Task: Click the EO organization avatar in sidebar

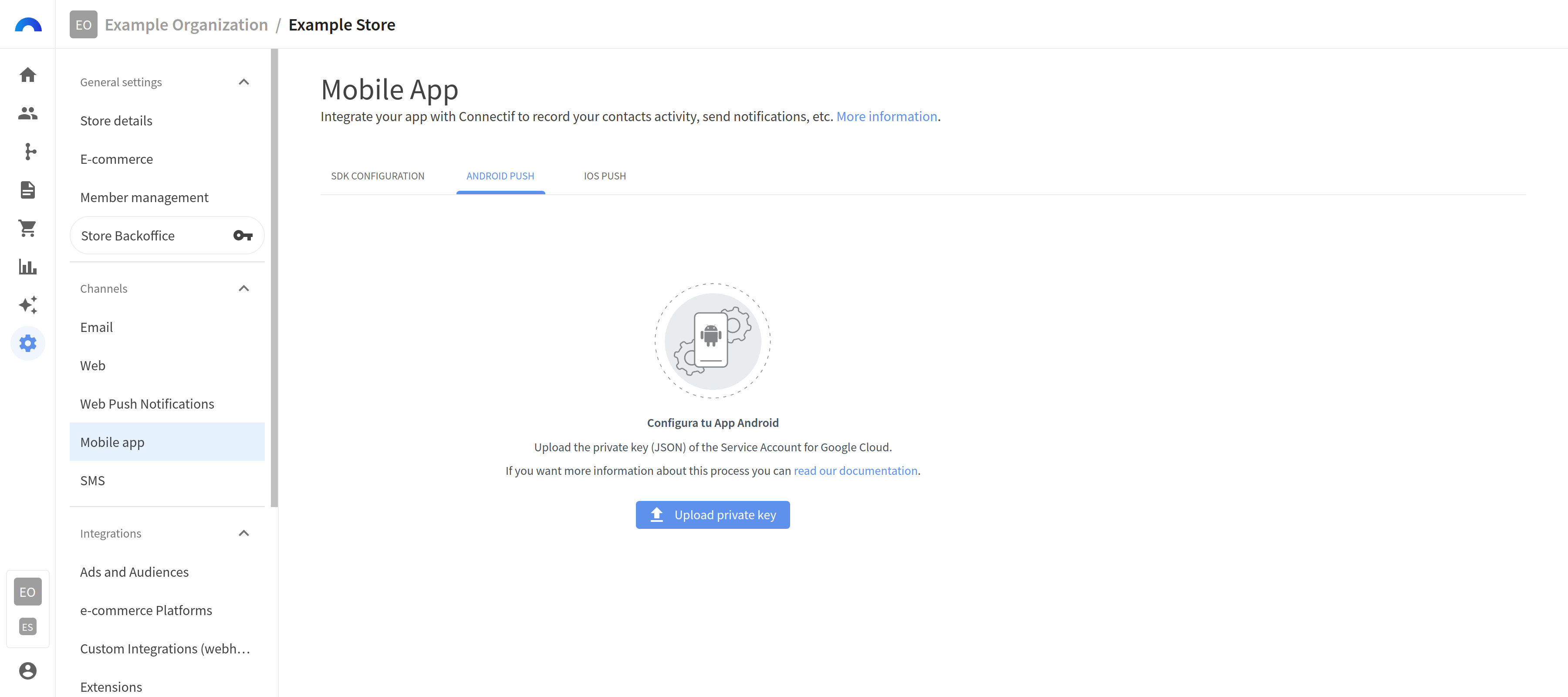Action: pyautogui.click(x=28, y=592)
